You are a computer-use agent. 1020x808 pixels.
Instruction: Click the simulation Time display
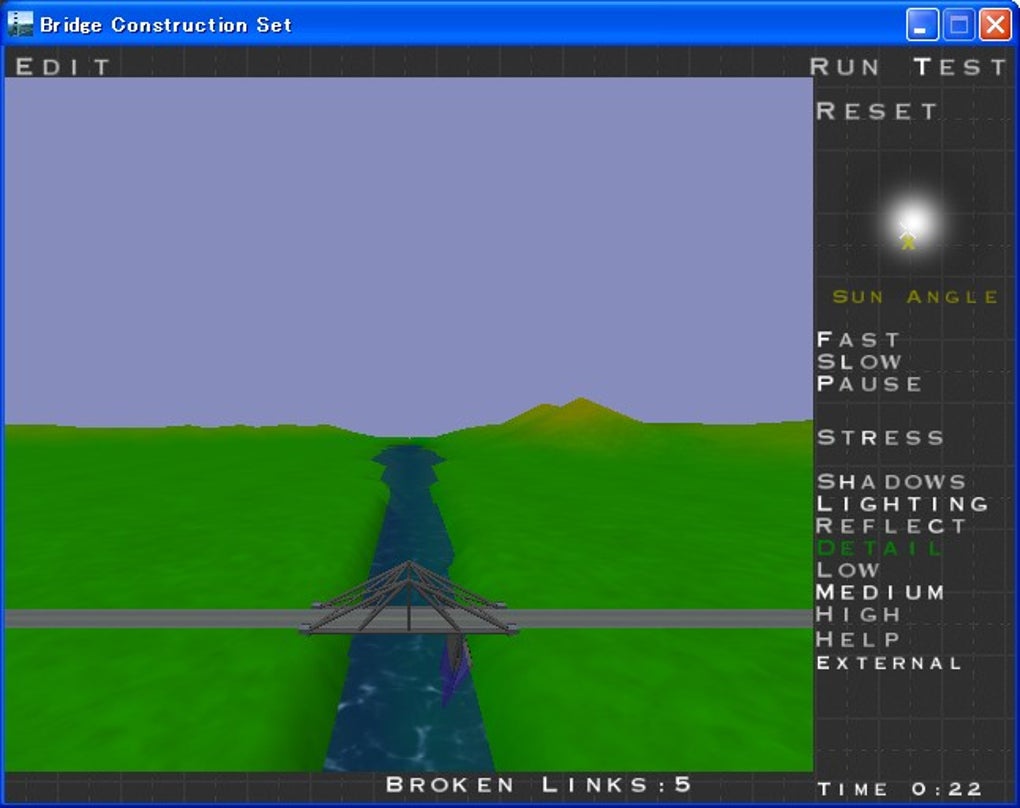coord(898,787)
